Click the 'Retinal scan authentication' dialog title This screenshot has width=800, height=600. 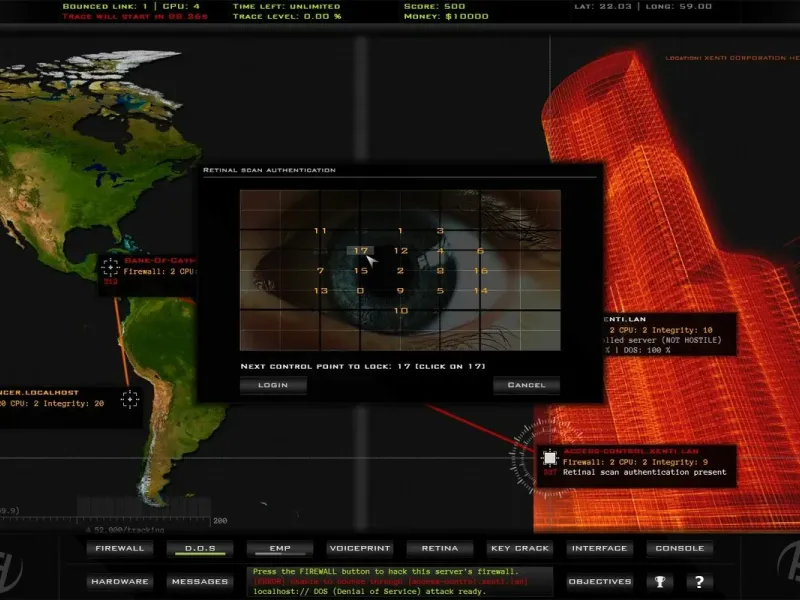click(269, 170)
